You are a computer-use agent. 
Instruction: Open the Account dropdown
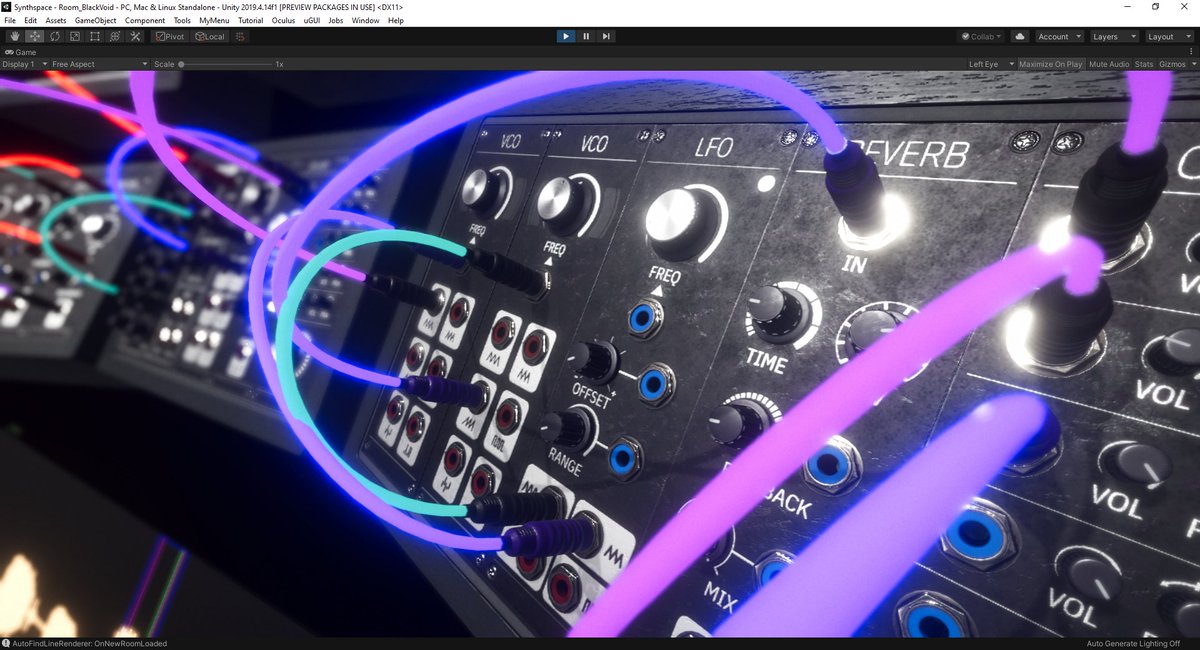pyautogui.click(x=1059, y=36)
